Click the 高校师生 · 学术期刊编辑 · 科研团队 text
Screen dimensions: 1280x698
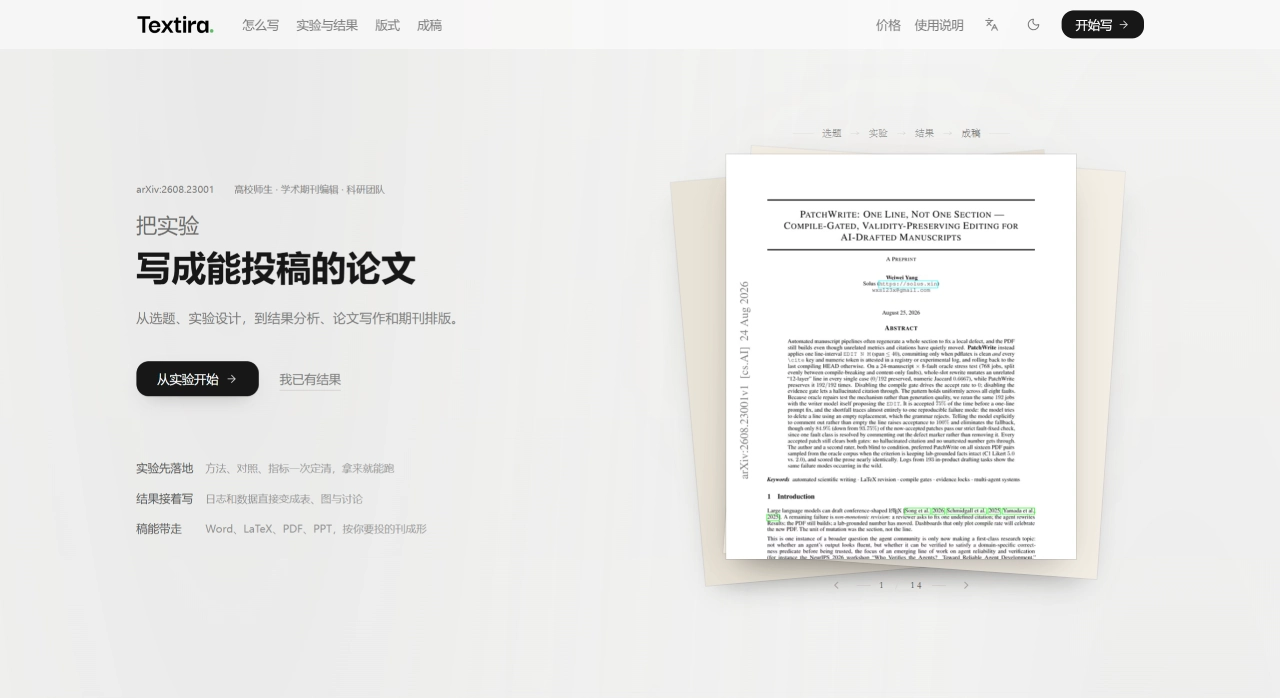pyautogui.click(x=309, y=189)
